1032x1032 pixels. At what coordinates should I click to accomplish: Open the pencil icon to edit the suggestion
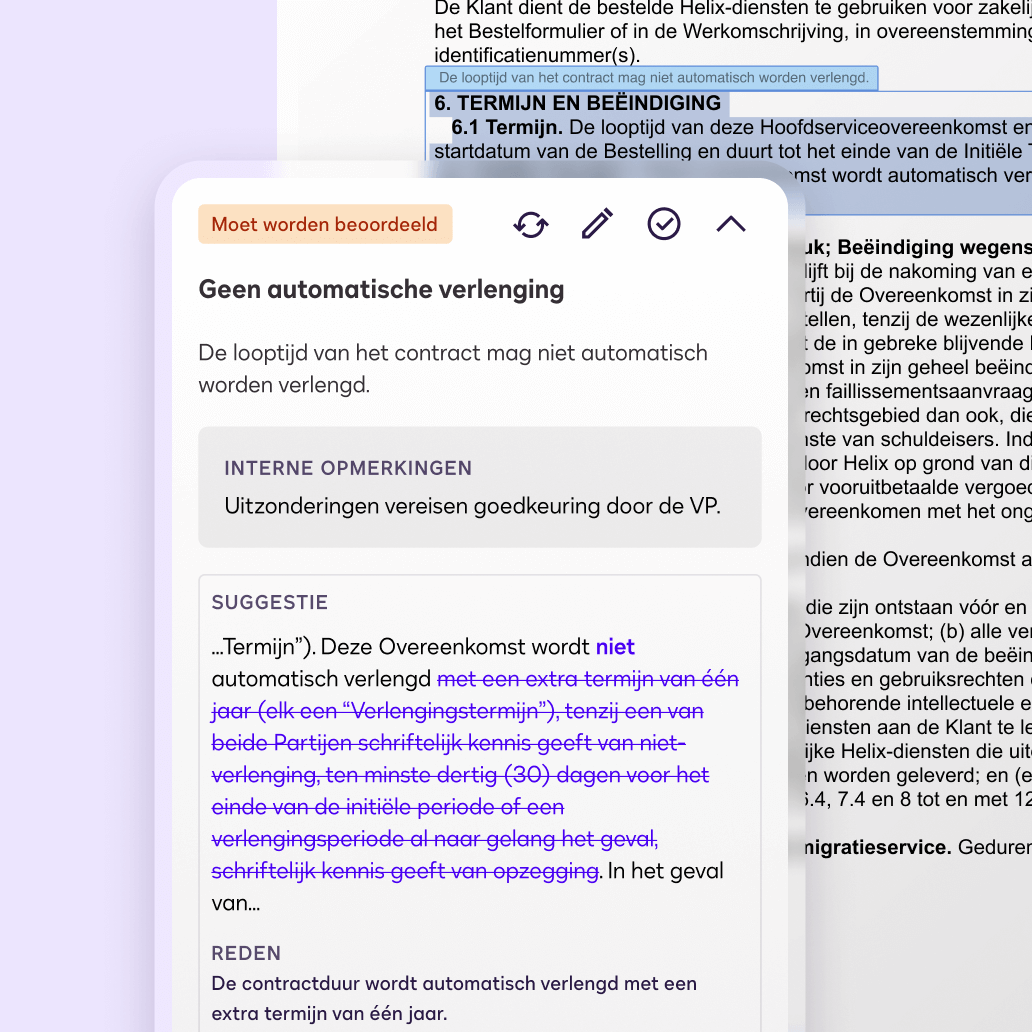coord(596,224)
